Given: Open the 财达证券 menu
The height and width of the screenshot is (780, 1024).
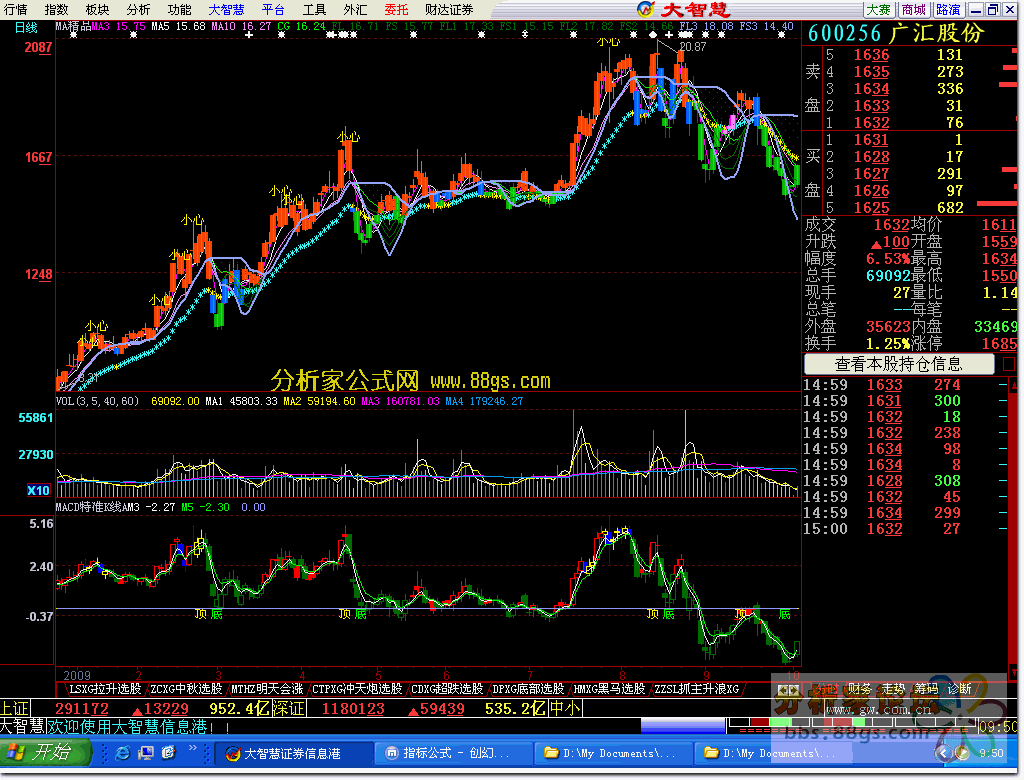Looking at the screenshot, I should (449, 9).
